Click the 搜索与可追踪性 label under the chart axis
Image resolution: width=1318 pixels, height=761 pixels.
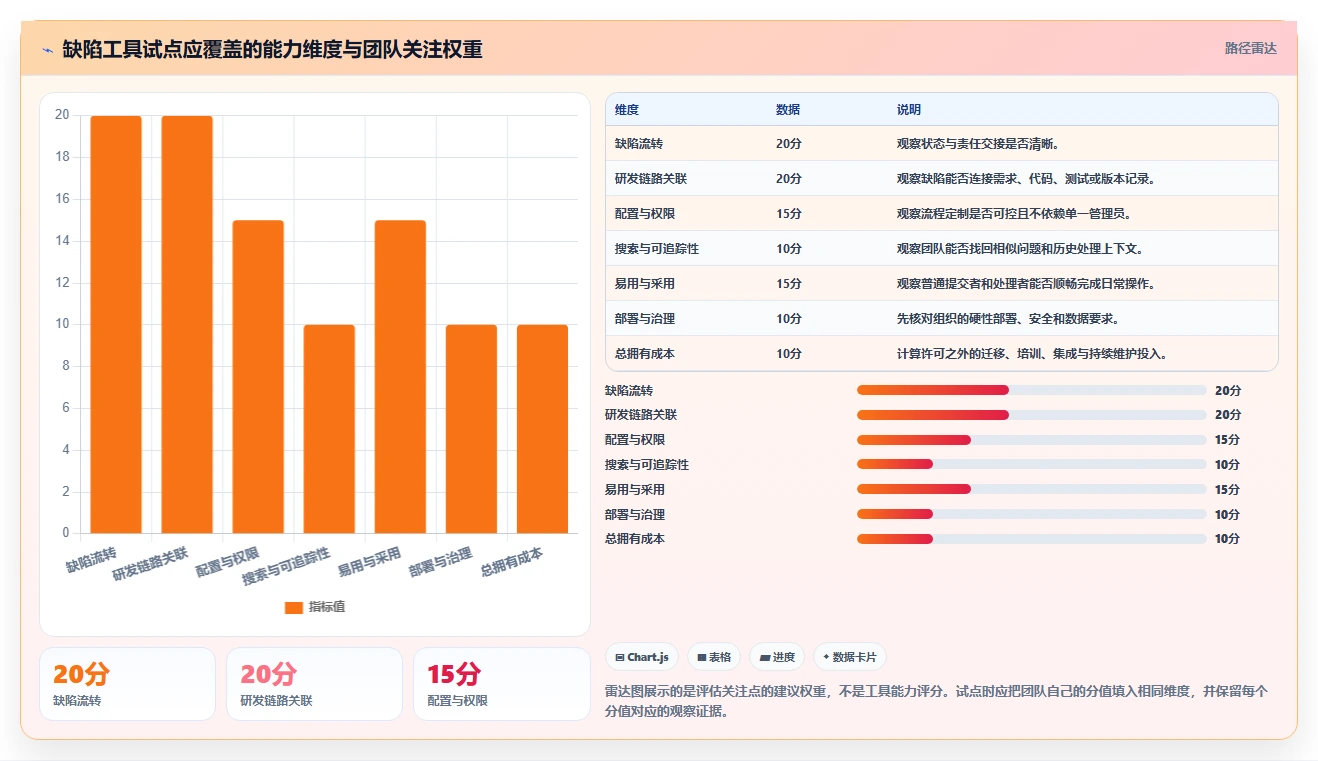point(287,566)
